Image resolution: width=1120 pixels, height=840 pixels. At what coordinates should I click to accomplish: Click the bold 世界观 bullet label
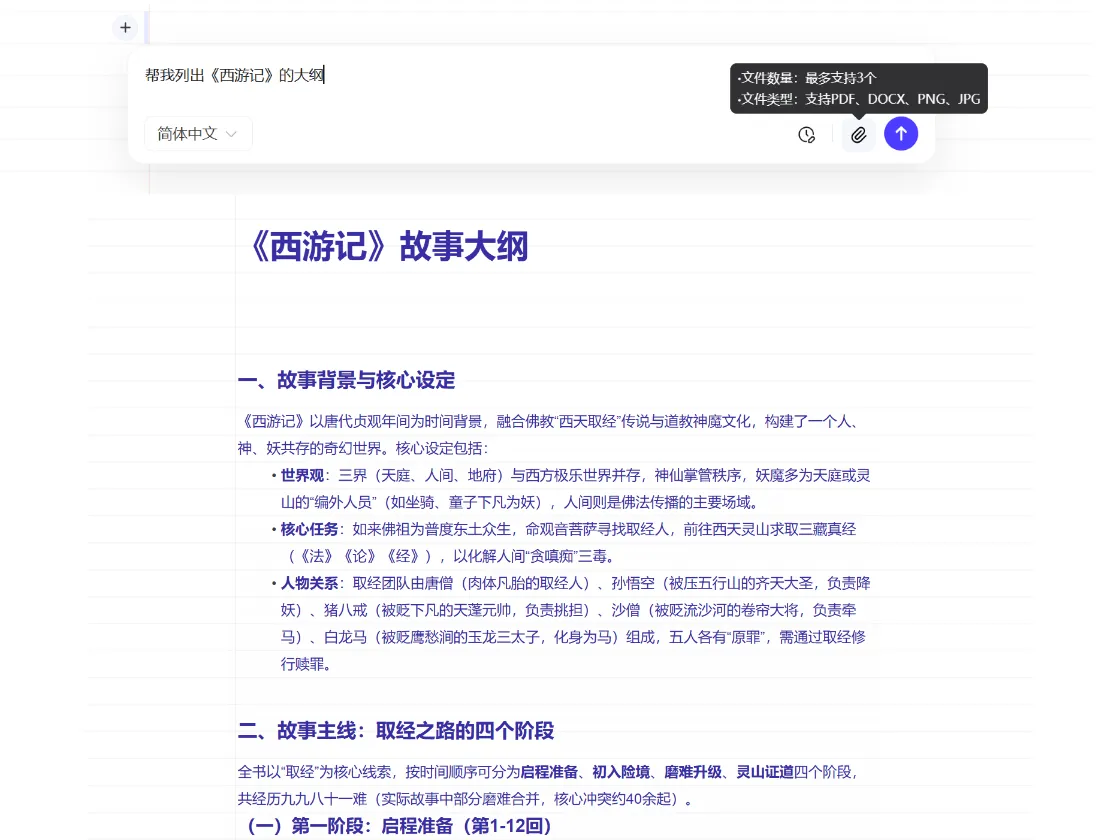point(301,475)
